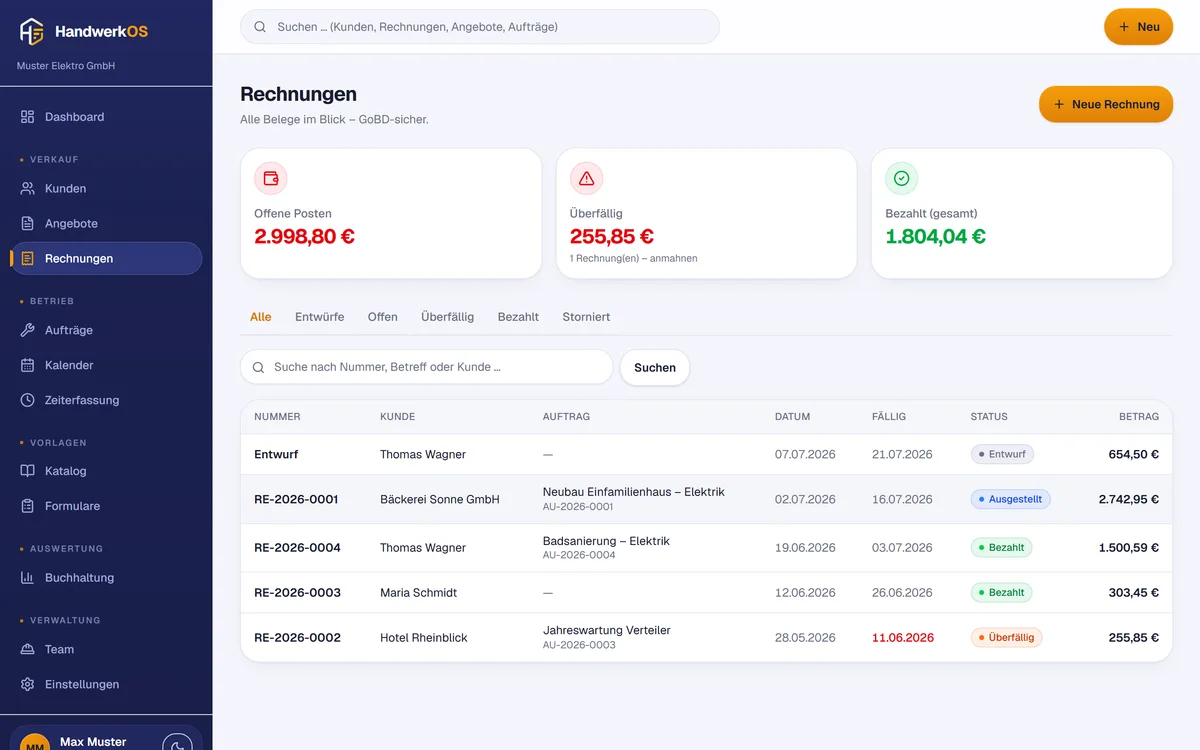Click the Kunden people icon
The height and width of the screenshot is (750, 1200).
click(x=28, y=188)
